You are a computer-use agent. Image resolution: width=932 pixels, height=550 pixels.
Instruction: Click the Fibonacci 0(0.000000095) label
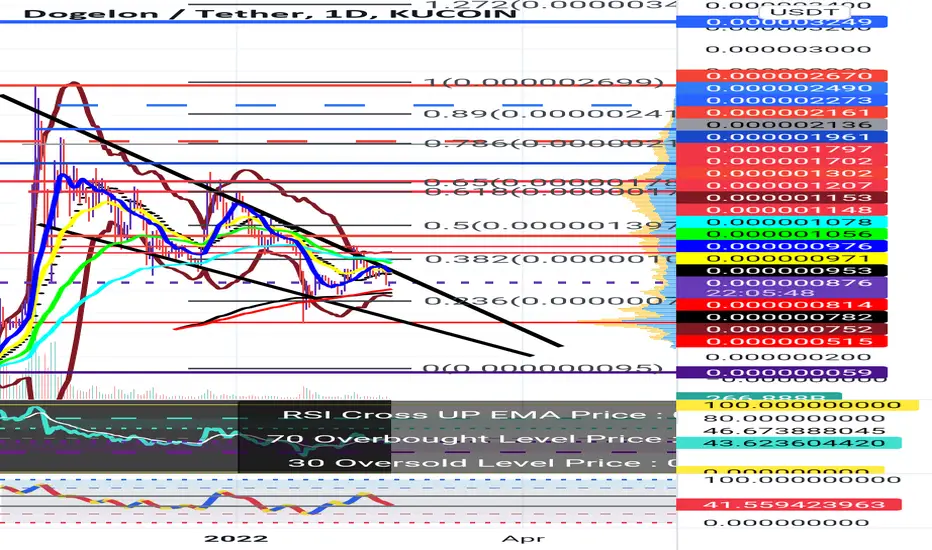[x=543, y=369]
